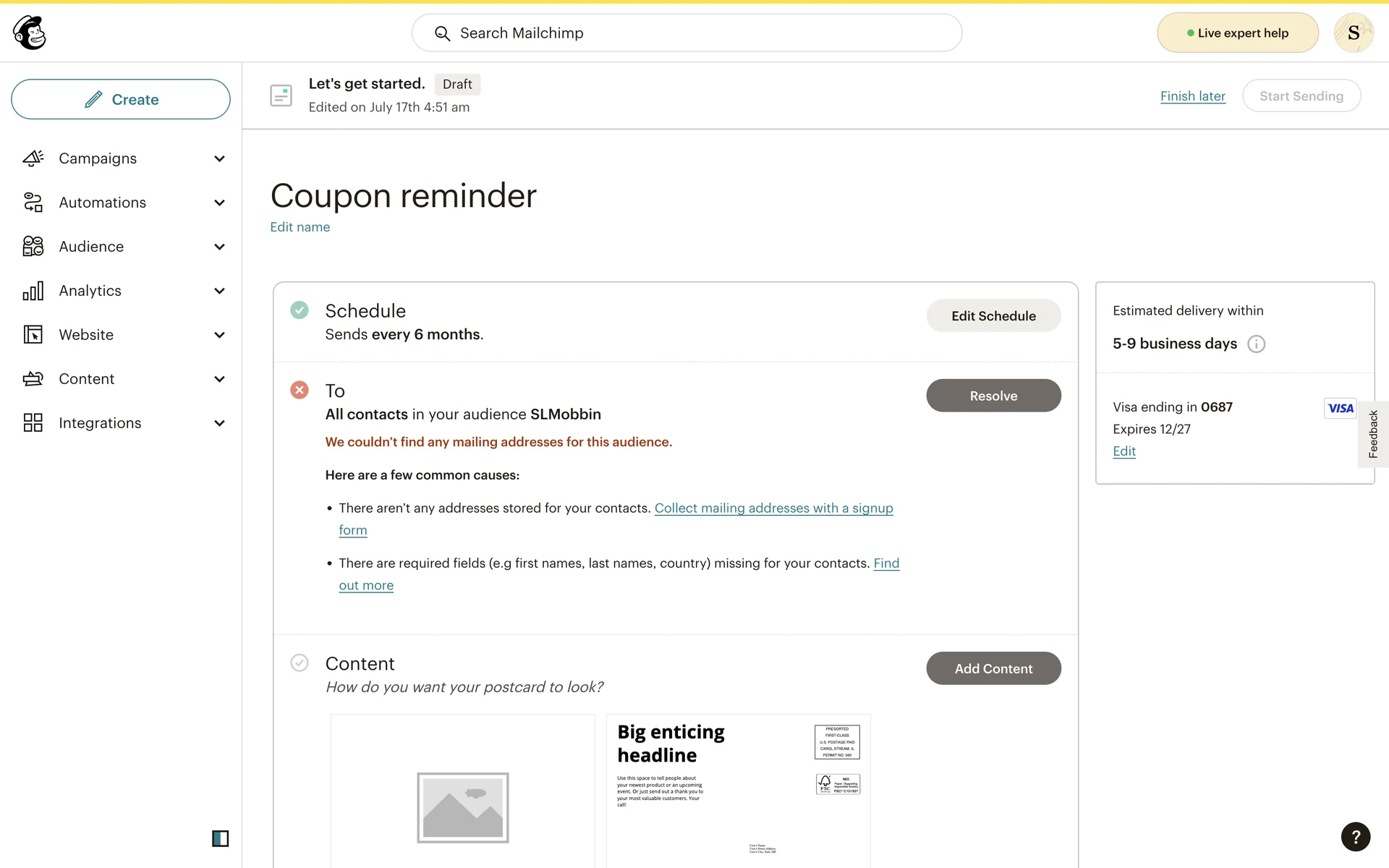This screenshot has height=868, width=1389.
Task: Click the Analytics bar chart icon
Action: tap(33, 291)
